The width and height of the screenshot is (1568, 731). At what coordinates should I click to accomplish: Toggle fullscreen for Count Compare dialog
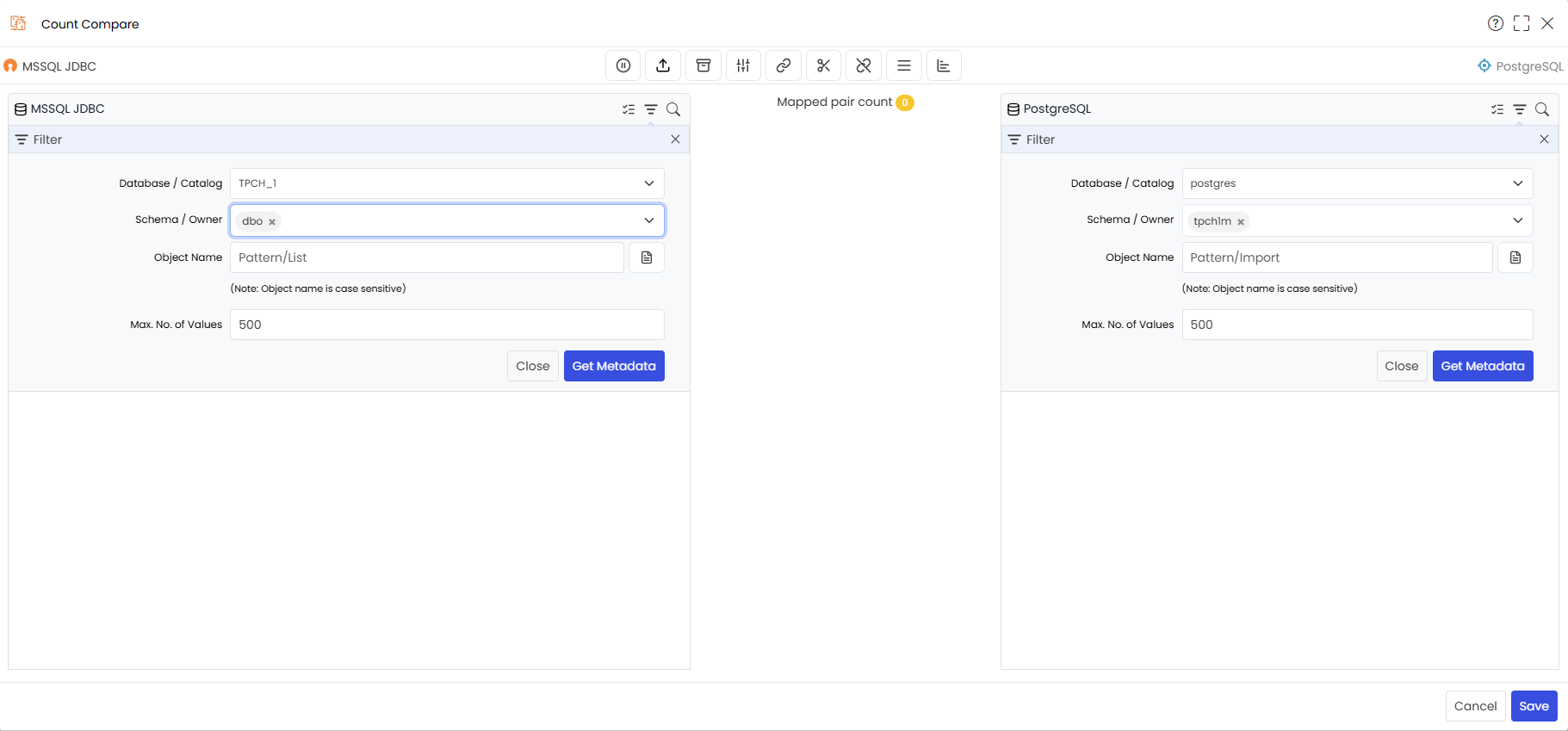click(x=1522, y=23)
